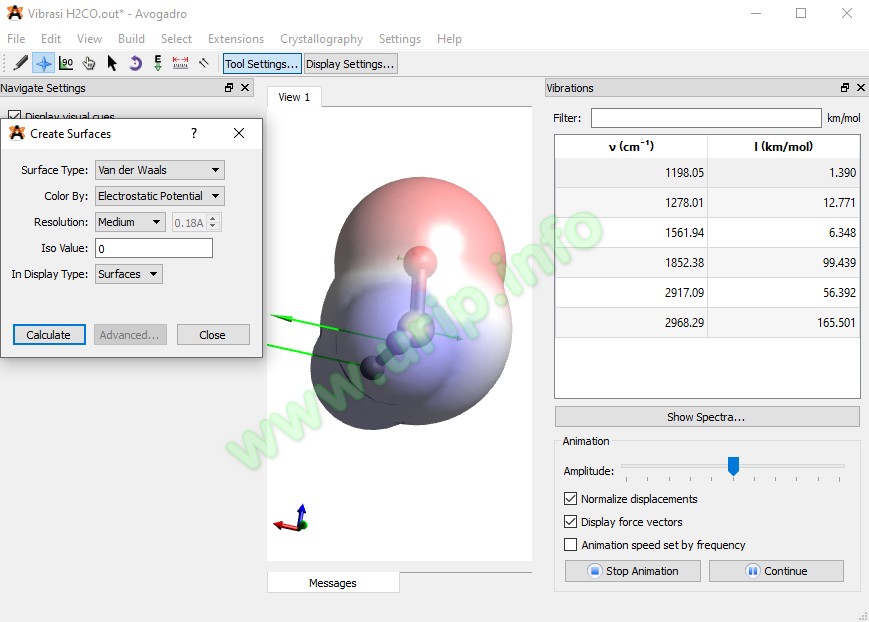Float the Vibrations panel
869x622 pixels.
pyautogui.click(x=845, y=88)
